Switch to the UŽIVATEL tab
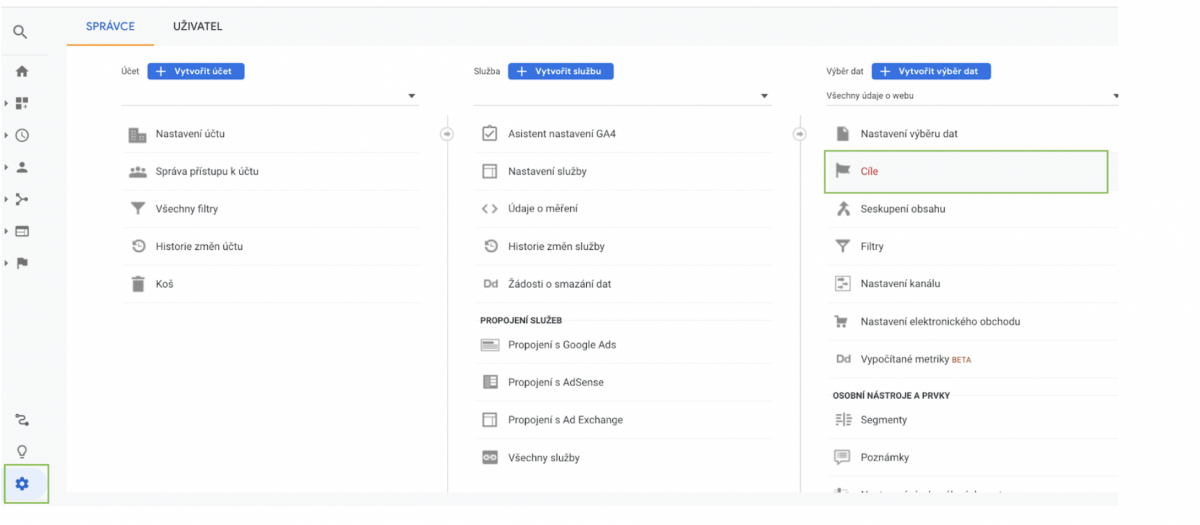Screen dimensions: 1200x525 point(198,26)
